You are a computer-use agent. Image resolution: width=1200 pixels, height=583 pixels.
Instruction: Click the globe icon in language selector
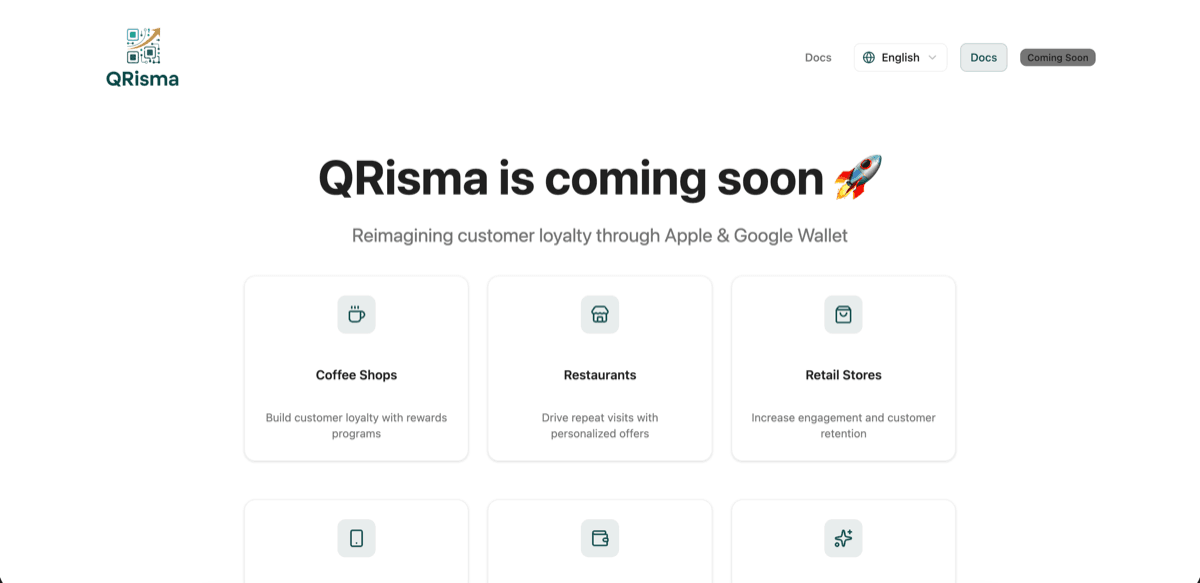[x=869, y=58]
